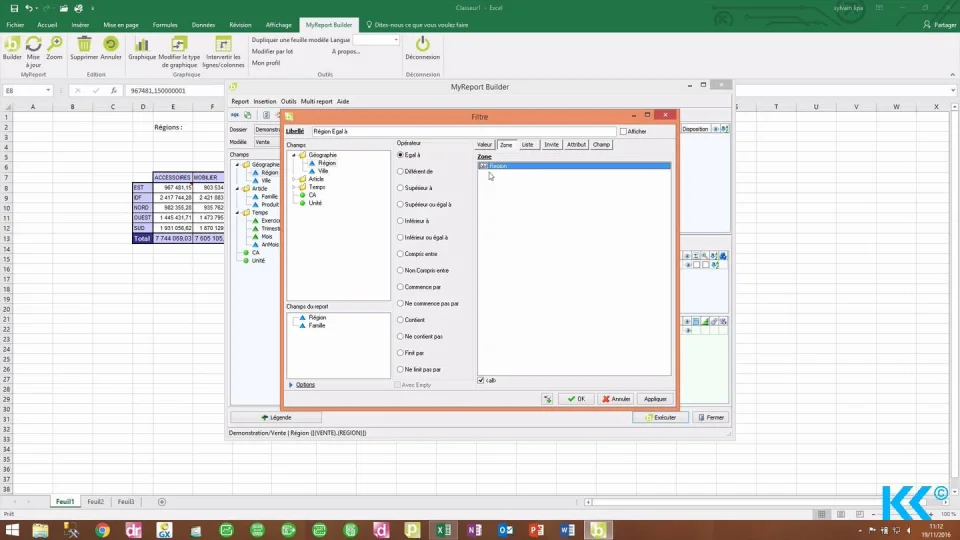This screenshot has height=540, width=960.
Task: Select the Finit par operator
Action: coord(400,353)
